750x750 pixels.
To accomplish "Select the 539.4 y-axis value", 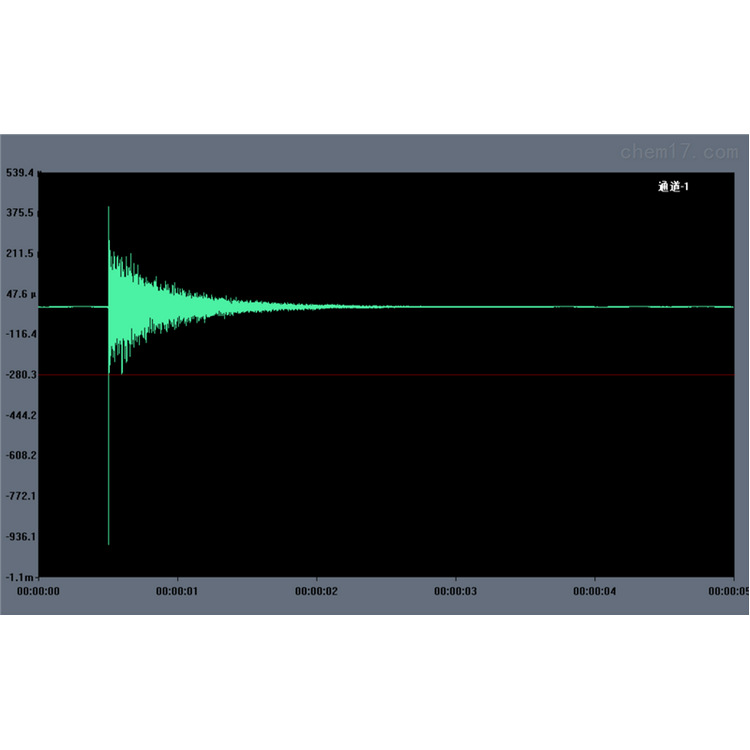I will (x=22, y=173).
